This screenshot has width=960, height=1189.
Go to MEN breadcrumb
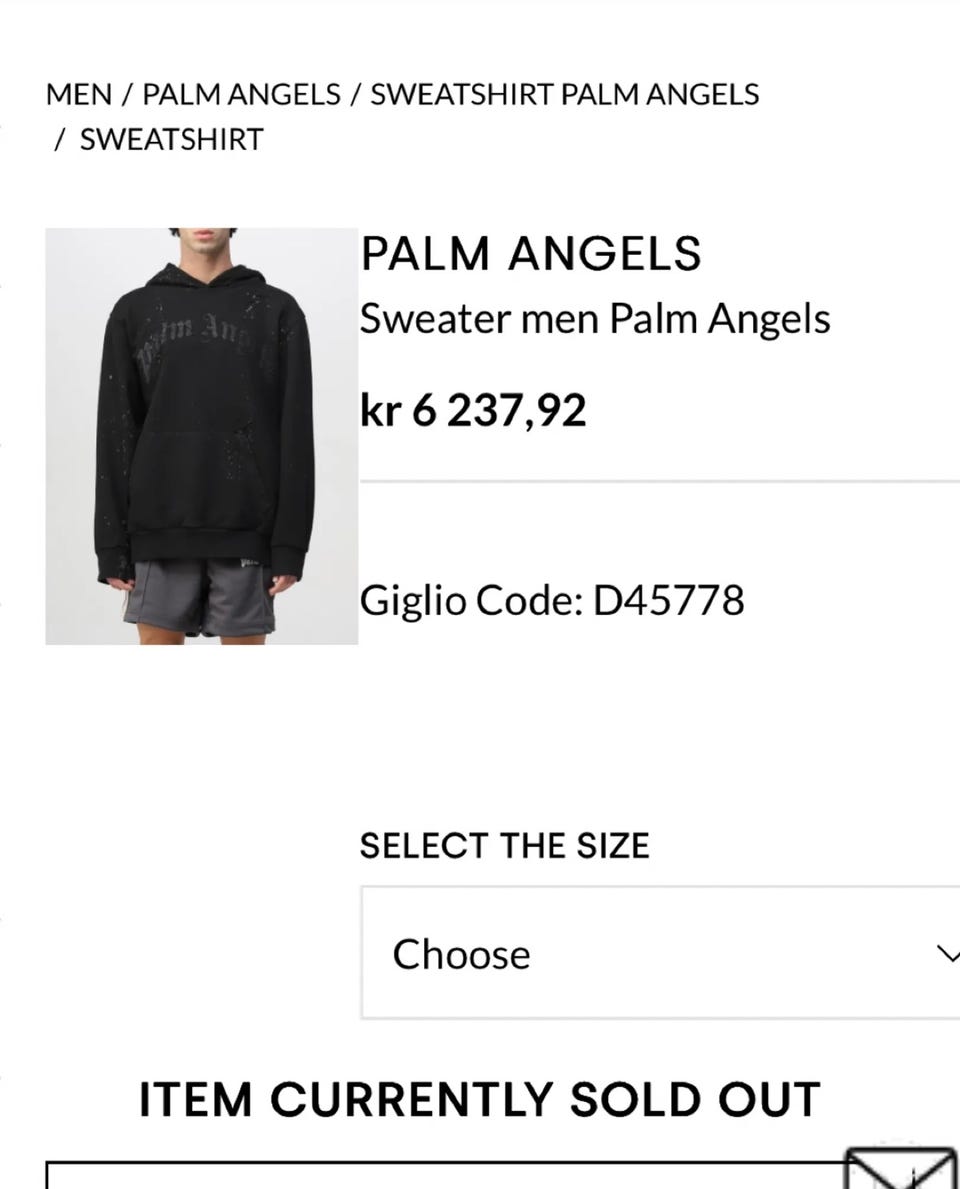coord(79,95)
